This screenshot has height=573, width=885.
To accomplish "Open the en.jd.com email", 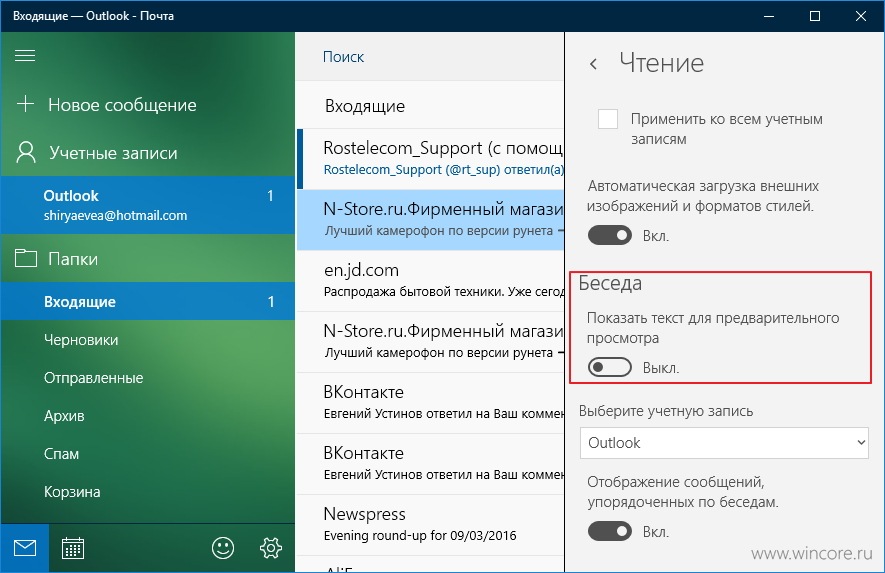I will 430,281.
